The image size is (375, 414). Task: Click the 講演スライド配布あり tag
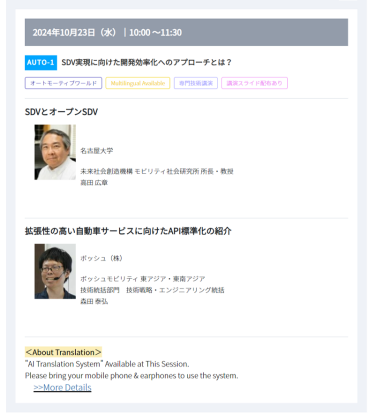tap(254, 83)
